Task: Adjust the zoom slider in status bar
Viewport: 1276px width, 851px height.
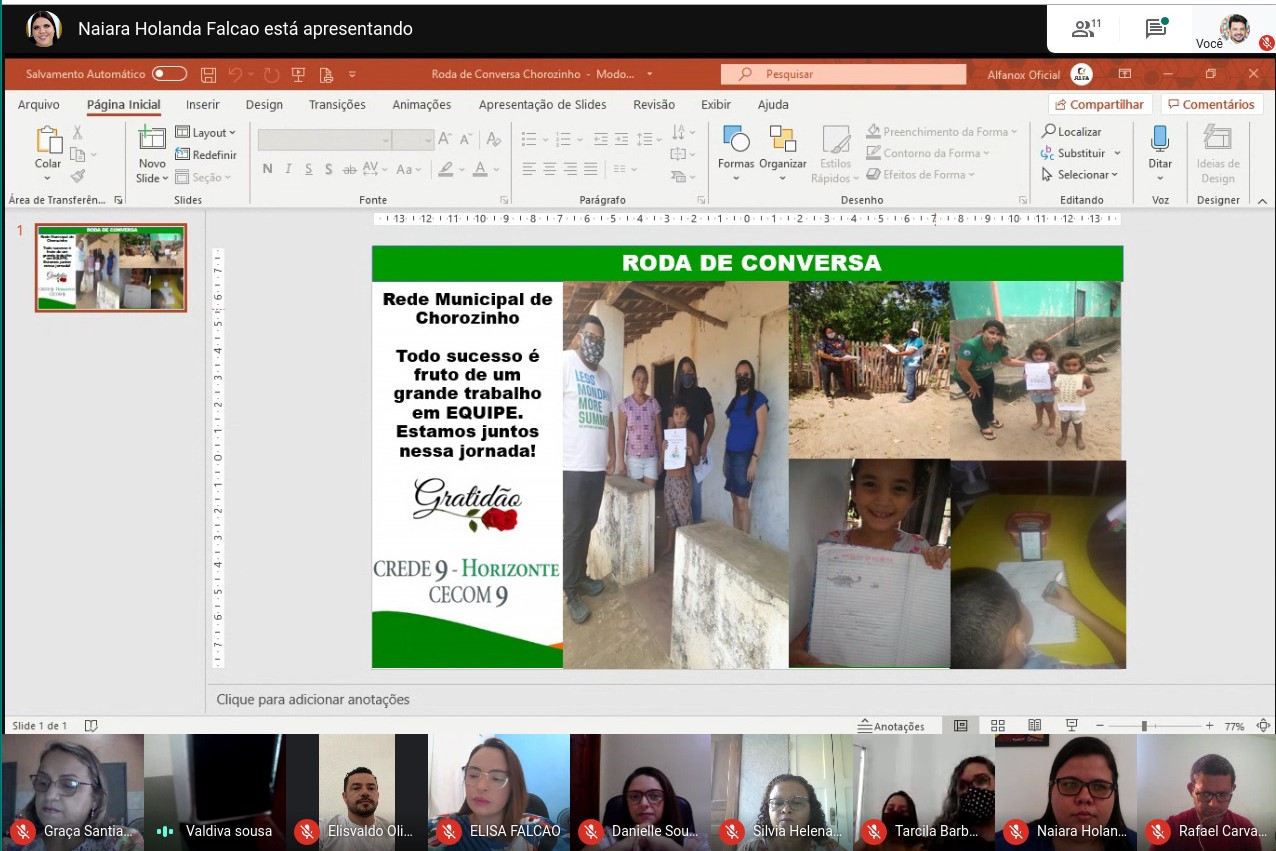Action: [1144, 726]
